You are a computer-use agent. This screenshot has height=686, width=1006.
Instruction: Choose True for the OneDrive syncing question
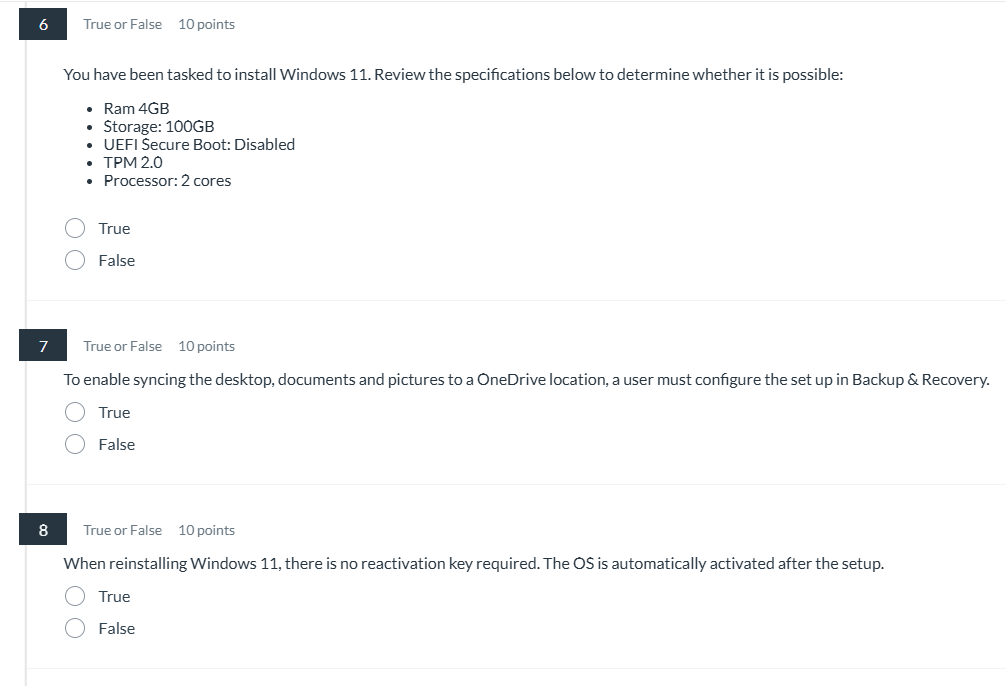coord(75,412)
